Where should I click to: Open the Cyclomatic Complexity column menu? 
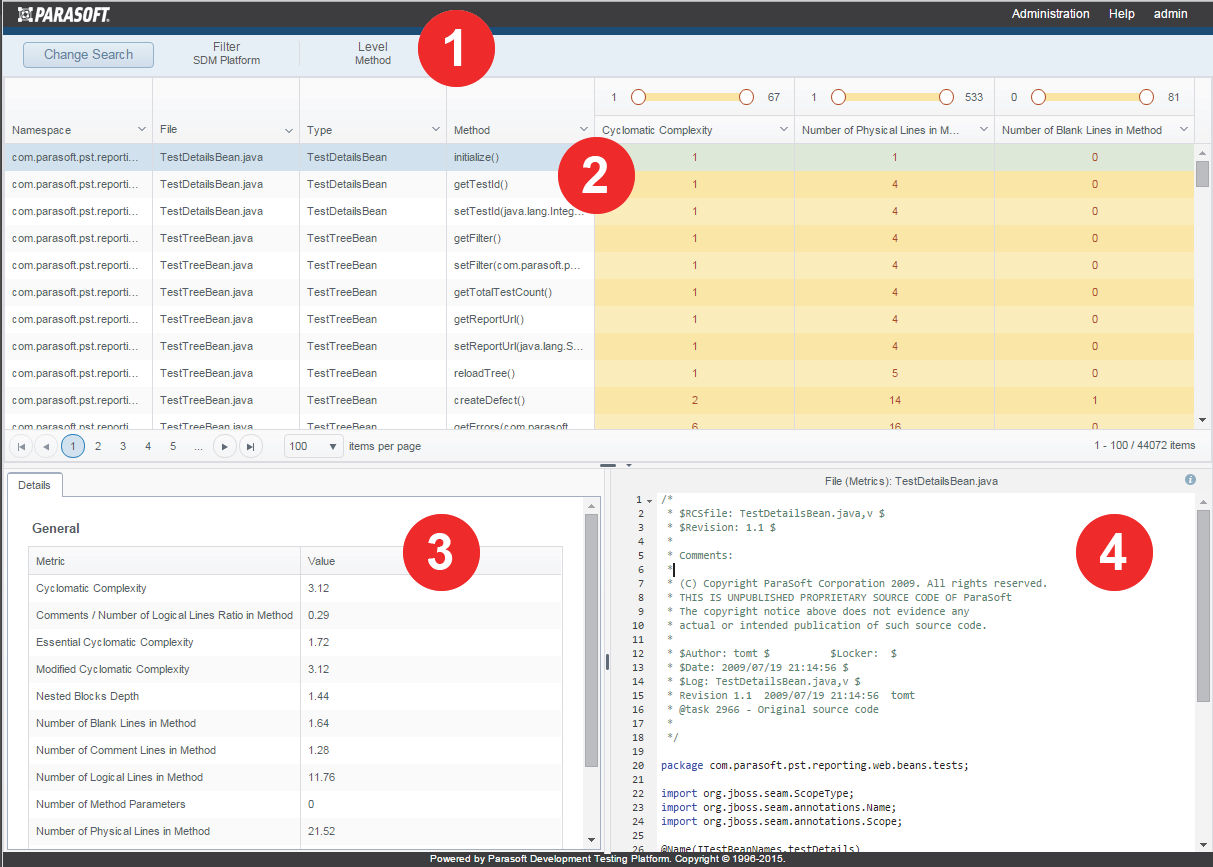point(783,130)
